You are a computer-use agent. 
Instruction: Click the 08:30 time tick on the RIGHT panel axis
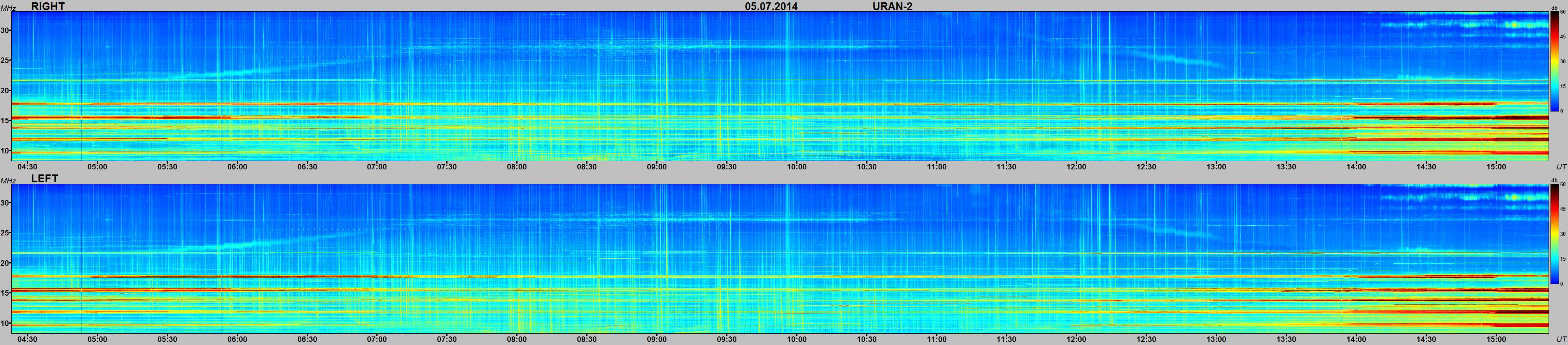[587, 167]
